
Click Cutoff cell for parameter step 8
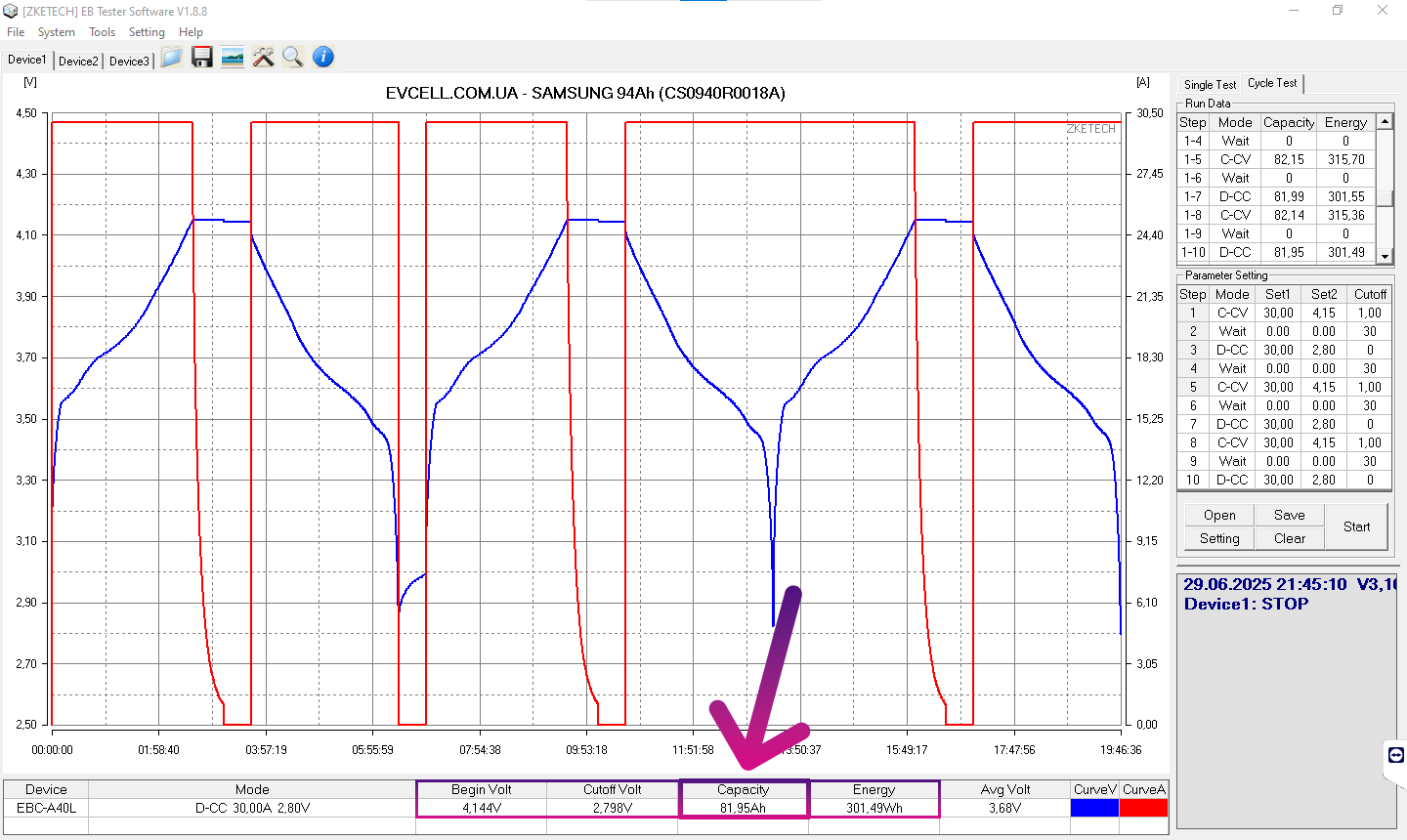click(1370, 442)
